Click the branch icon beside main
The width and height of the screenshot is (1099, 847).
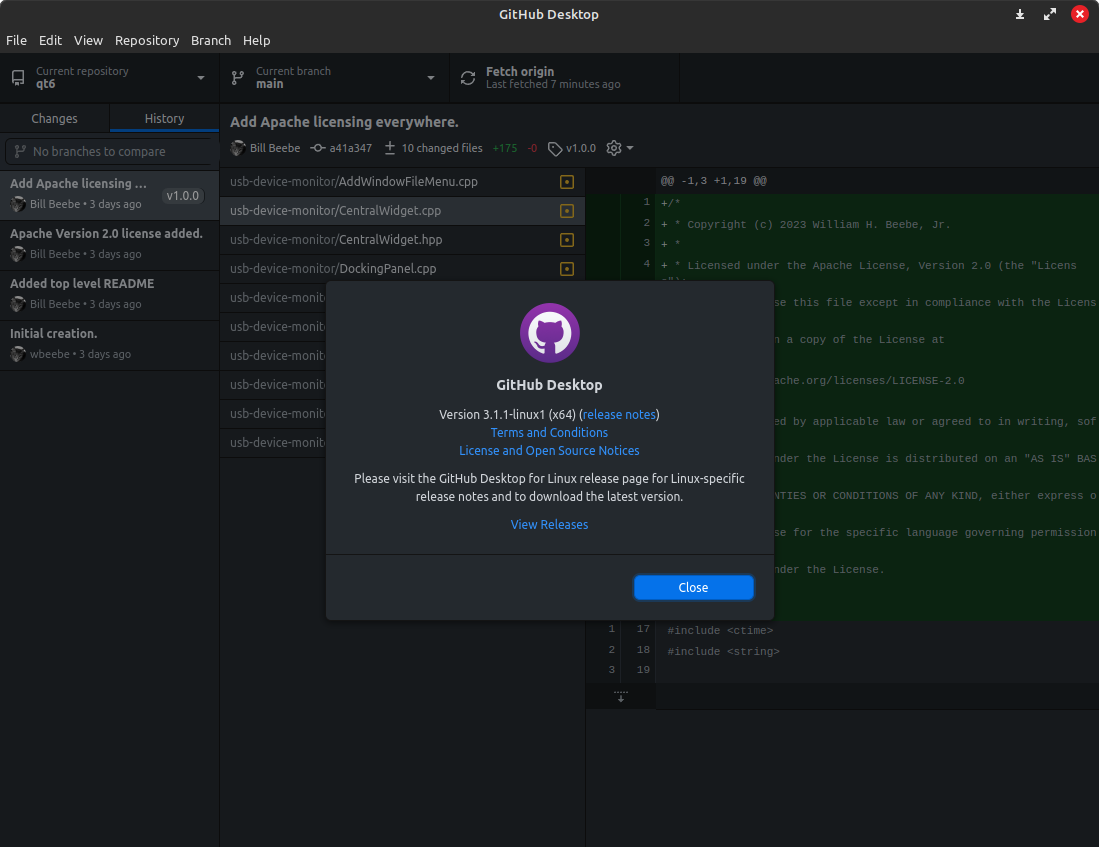tap(238, 78)
